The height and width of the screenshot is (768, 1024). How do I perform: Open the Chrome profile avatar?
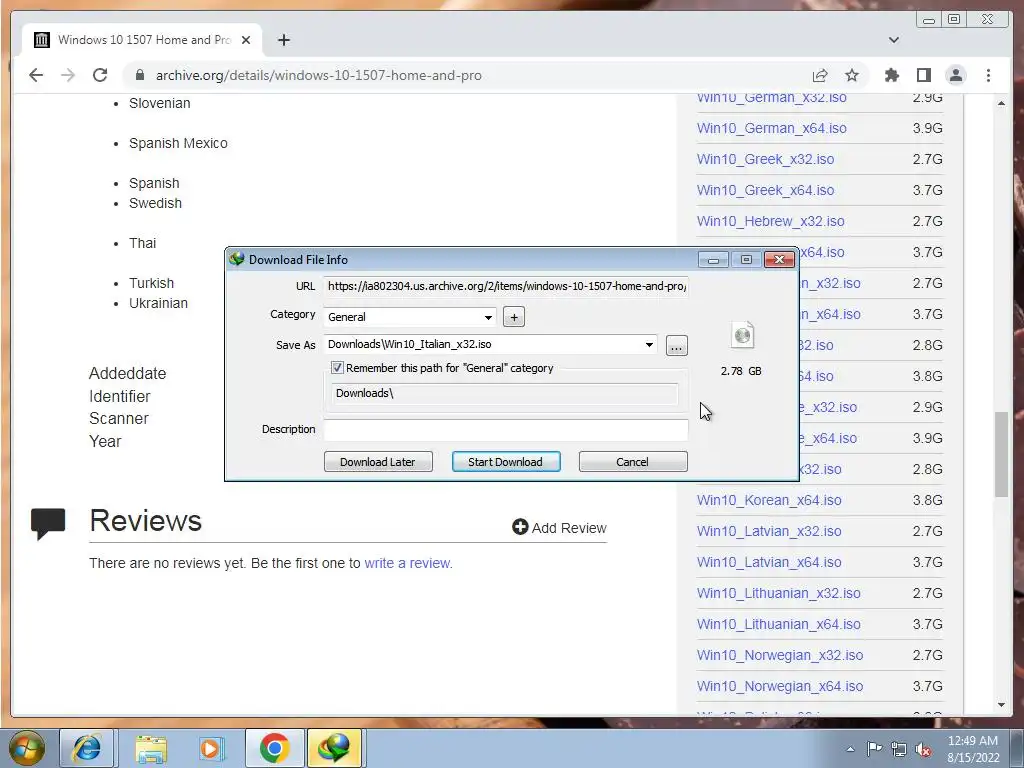[956, 75]
